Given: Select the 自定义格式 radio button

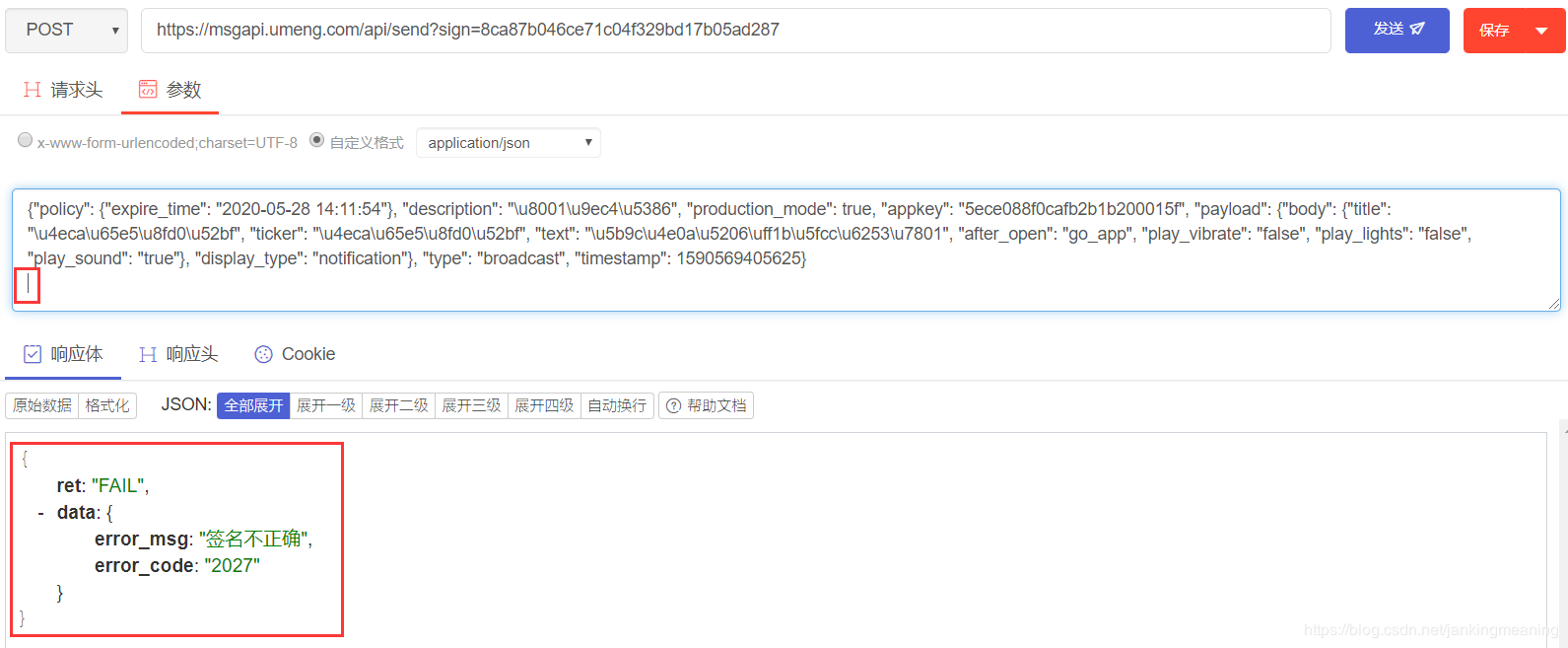Looking at the screenshot, I should 317,140.
